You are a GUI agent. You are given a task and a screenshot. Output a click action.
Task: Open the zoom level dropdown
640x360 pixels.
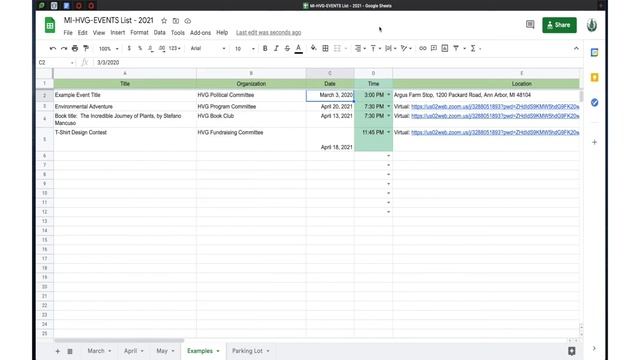(109, 49)
